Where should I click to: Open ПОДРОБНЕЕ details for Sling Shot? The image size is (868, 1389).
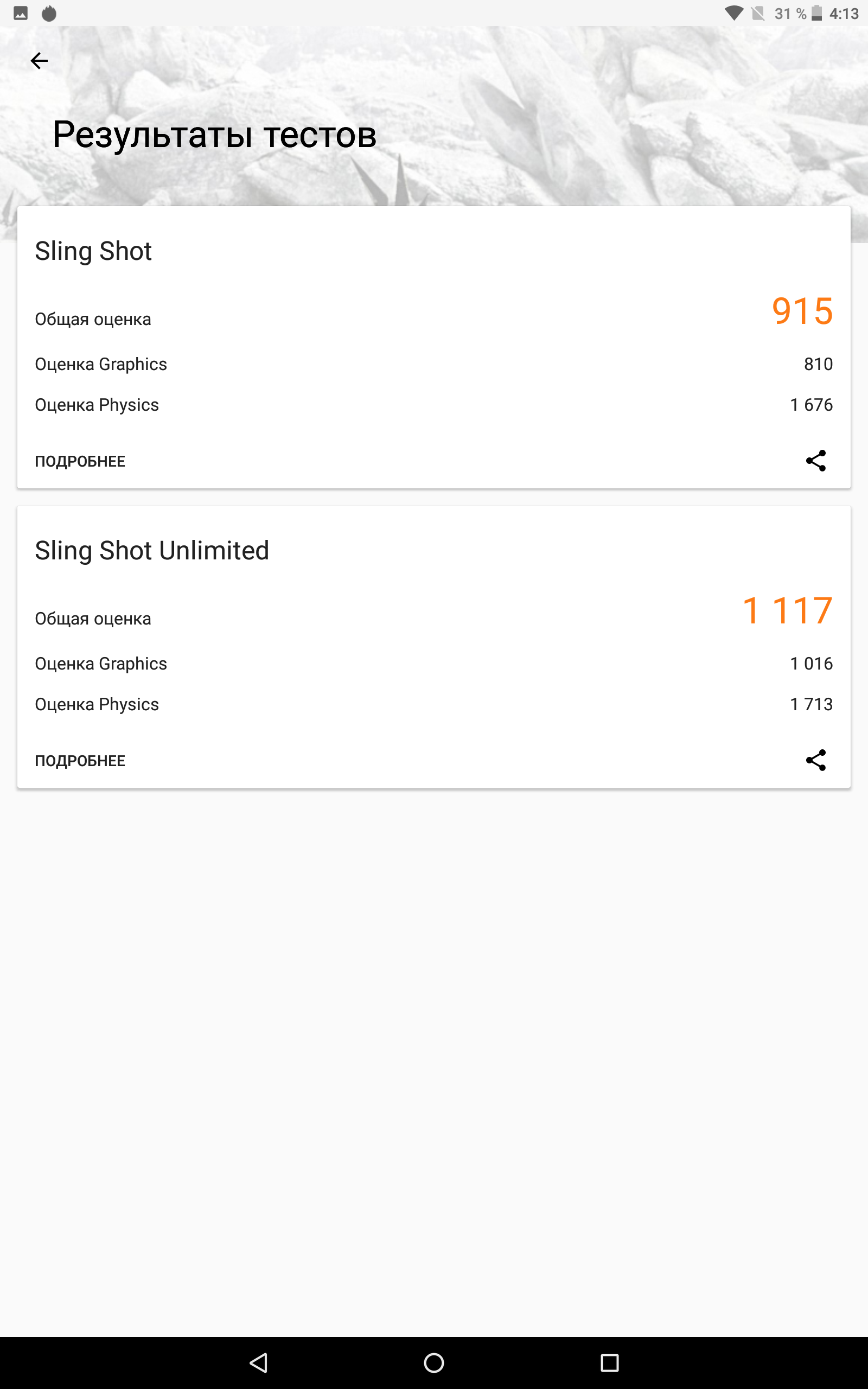[x=80, y=462]
